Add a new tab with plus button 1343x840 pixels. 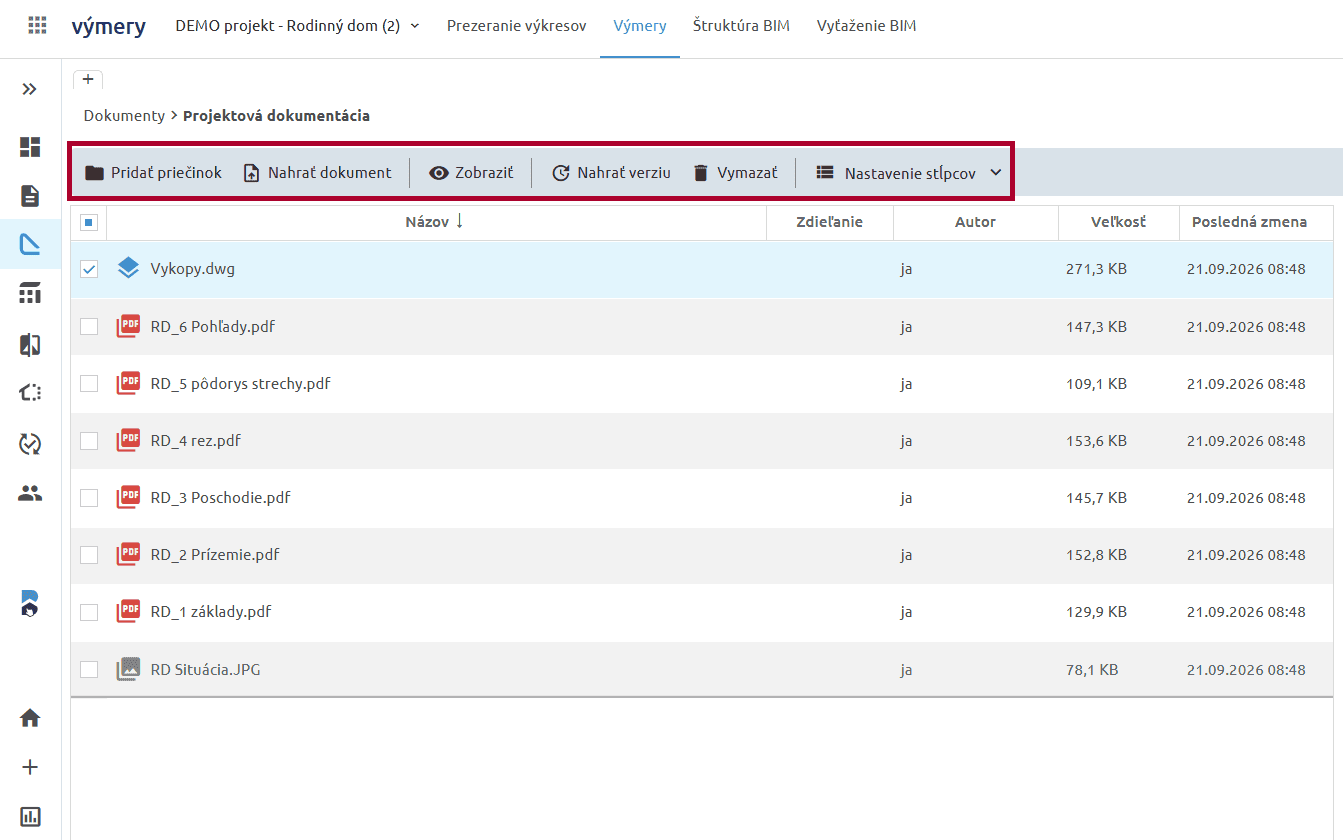[88, 79]
